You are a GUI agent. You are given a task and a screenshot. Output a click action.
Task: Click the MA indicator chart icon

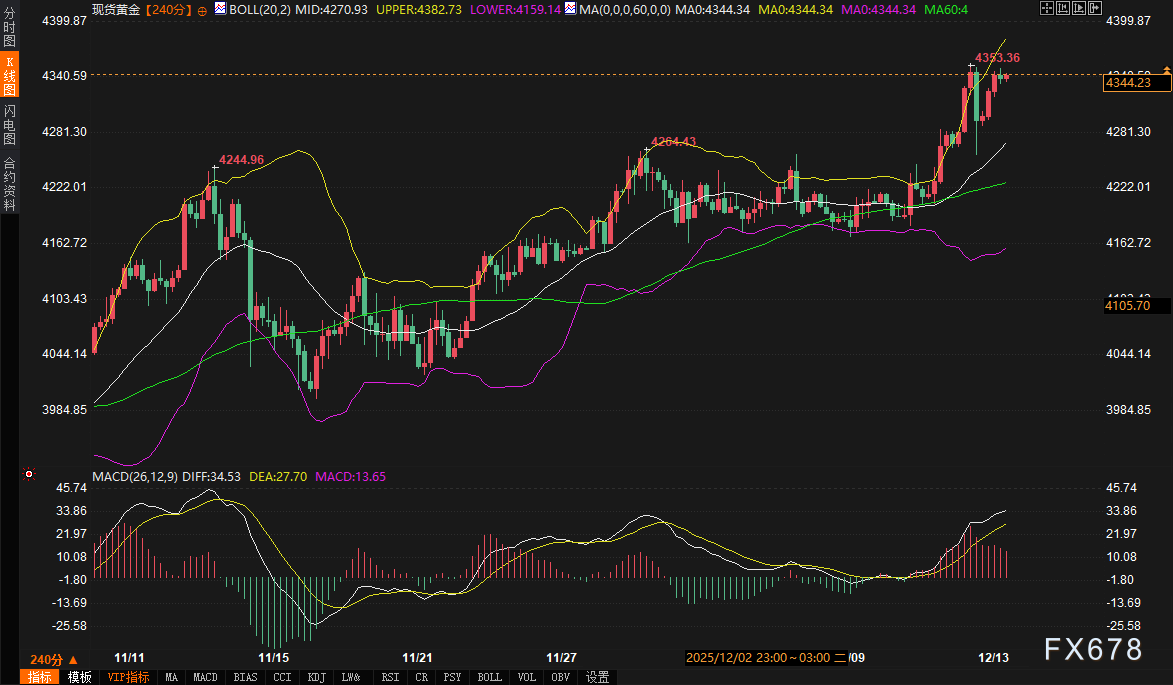click(570, 9)
